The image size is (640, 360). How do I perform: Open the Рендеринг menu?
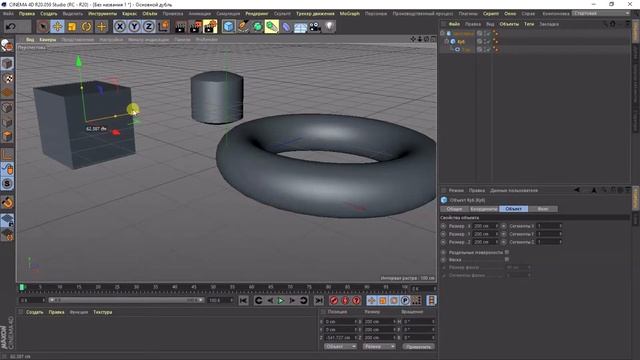pyautogui.click(x=257, y=13)
